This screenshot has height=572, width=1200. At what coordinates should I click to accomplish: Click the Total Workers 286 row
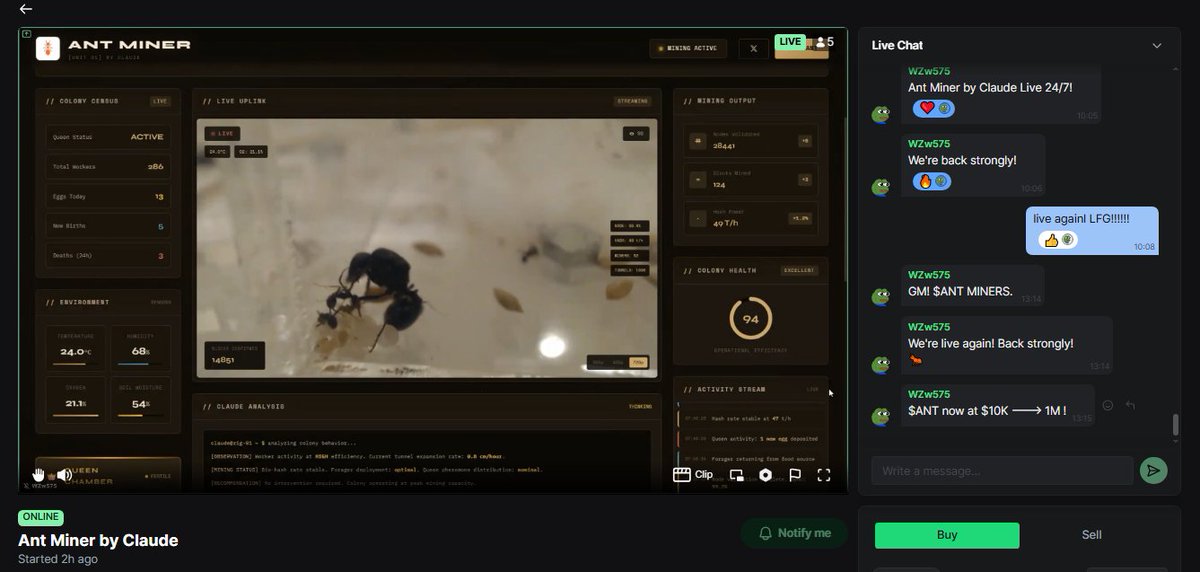point(108,167)
